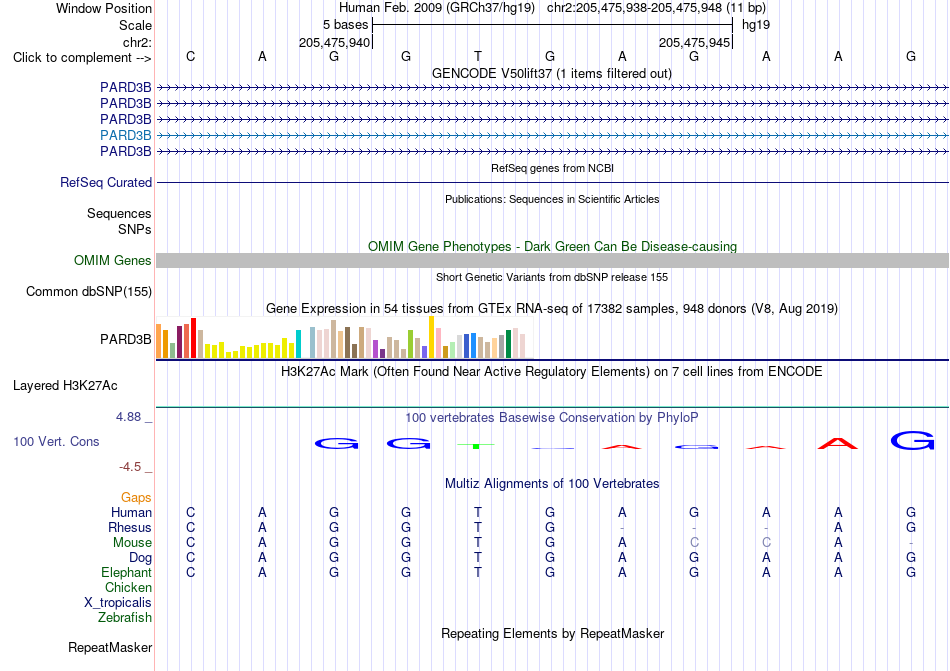
Task: Select the Chicken species label
Action: (x=128, y=587)
